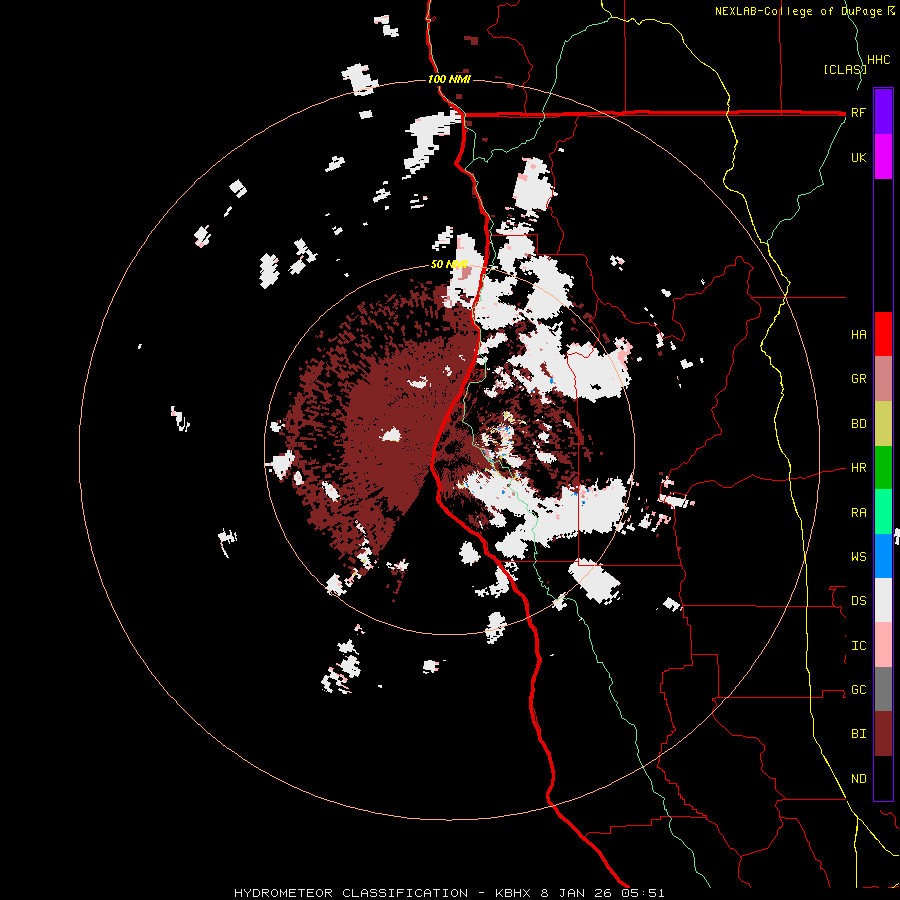Click the ND legend label
900x900 pixels.
pos(858,779)
